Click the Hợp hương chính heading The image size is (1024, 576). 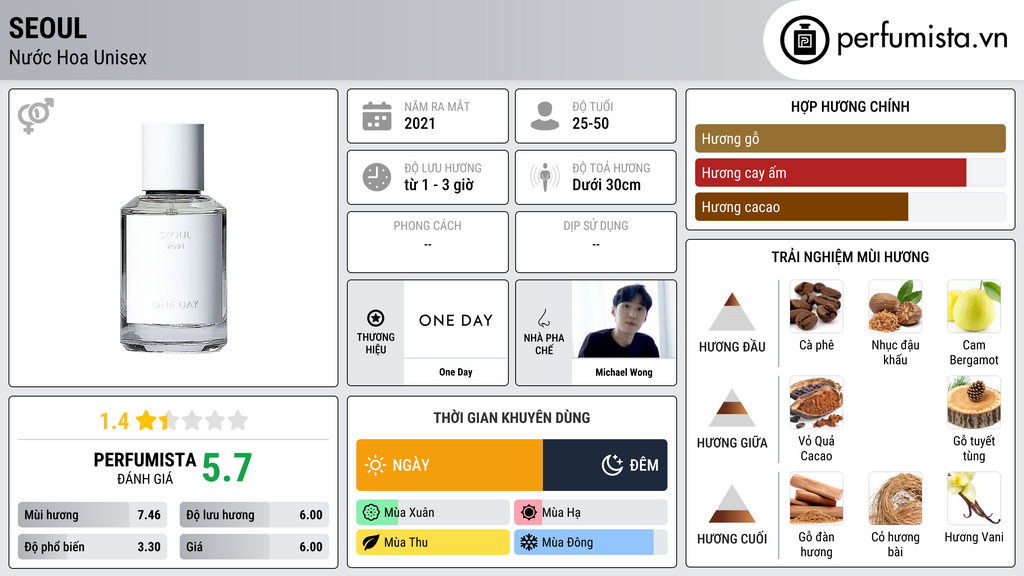(850, 106)
